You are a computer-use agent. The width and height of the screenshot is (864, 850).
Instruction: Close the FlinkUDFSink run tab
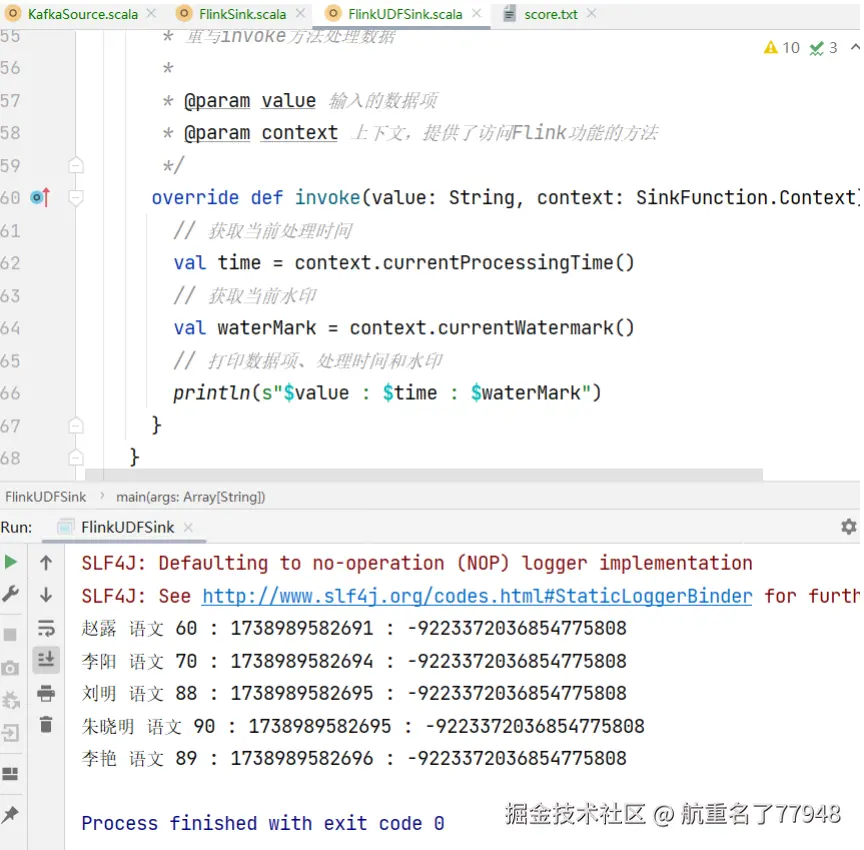[188, 527]
